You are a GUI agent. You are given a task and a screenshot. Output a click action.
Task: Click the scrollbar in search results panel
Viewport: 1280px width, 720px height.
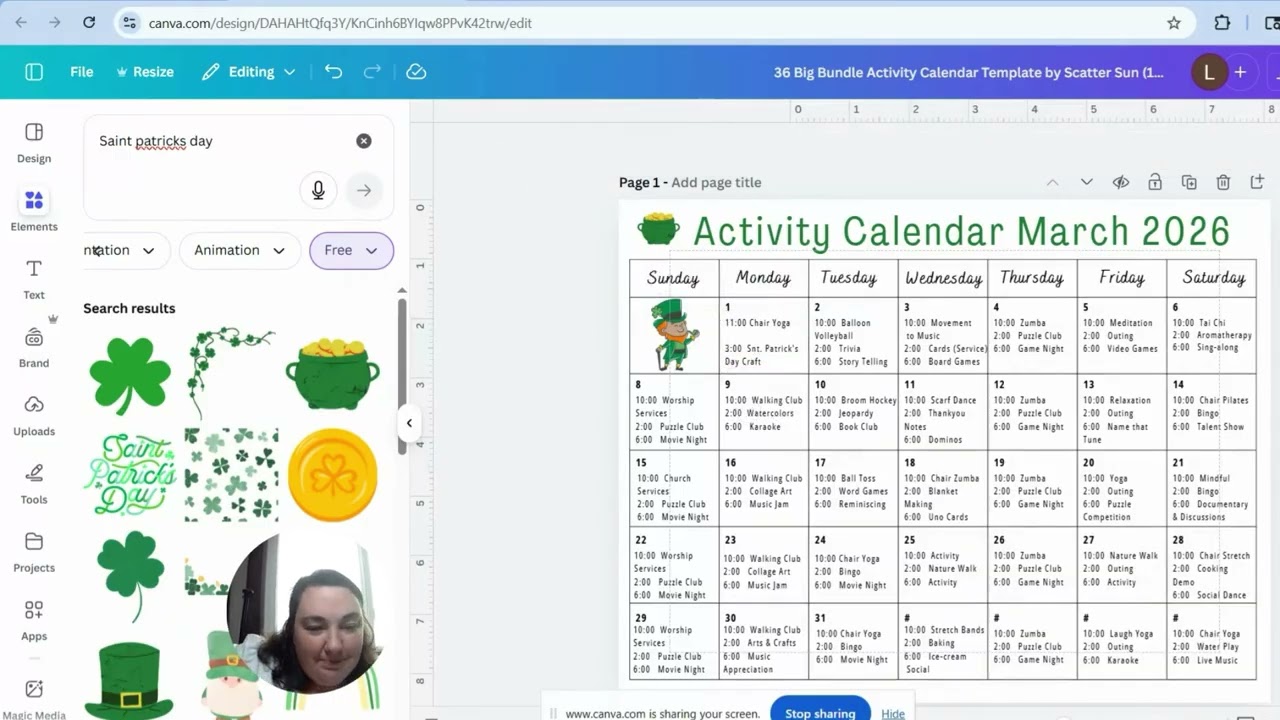pos(402,375)
